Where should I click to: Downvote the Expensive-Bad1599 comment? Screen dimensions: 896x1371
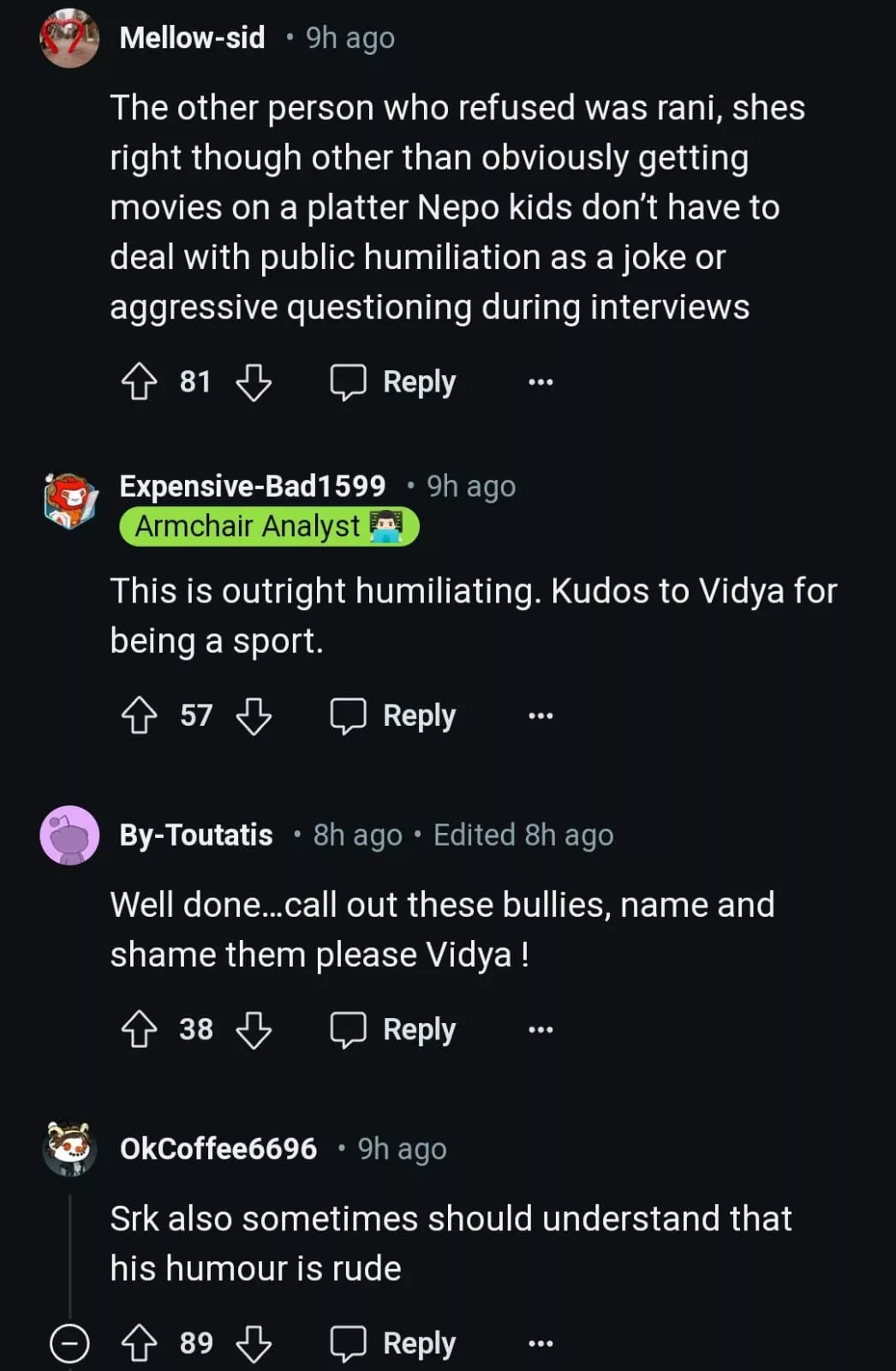click(254, 715)
